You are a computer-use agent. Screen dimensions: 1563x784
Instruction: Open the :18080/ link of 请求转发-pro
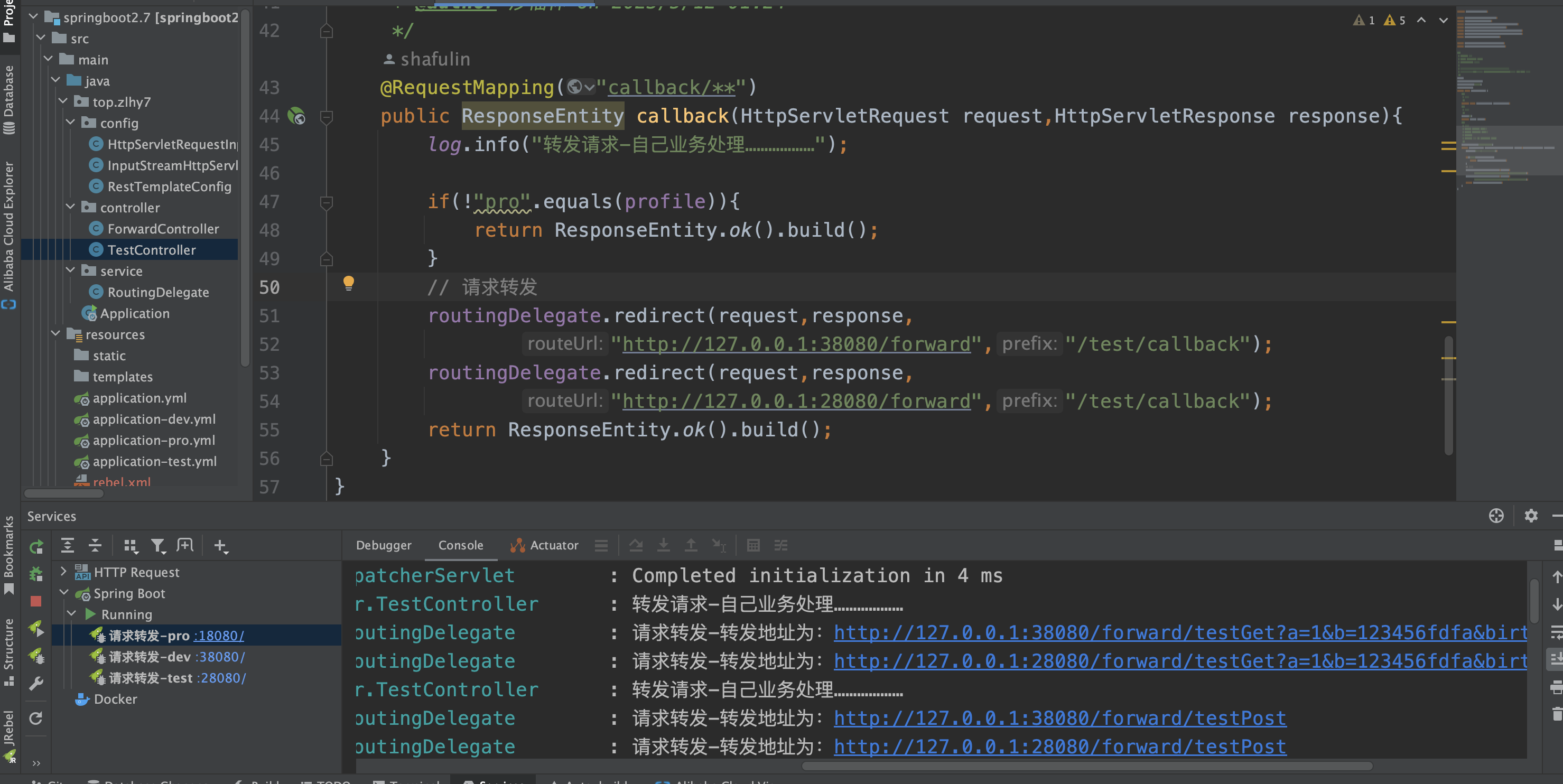tap(219, 636)
